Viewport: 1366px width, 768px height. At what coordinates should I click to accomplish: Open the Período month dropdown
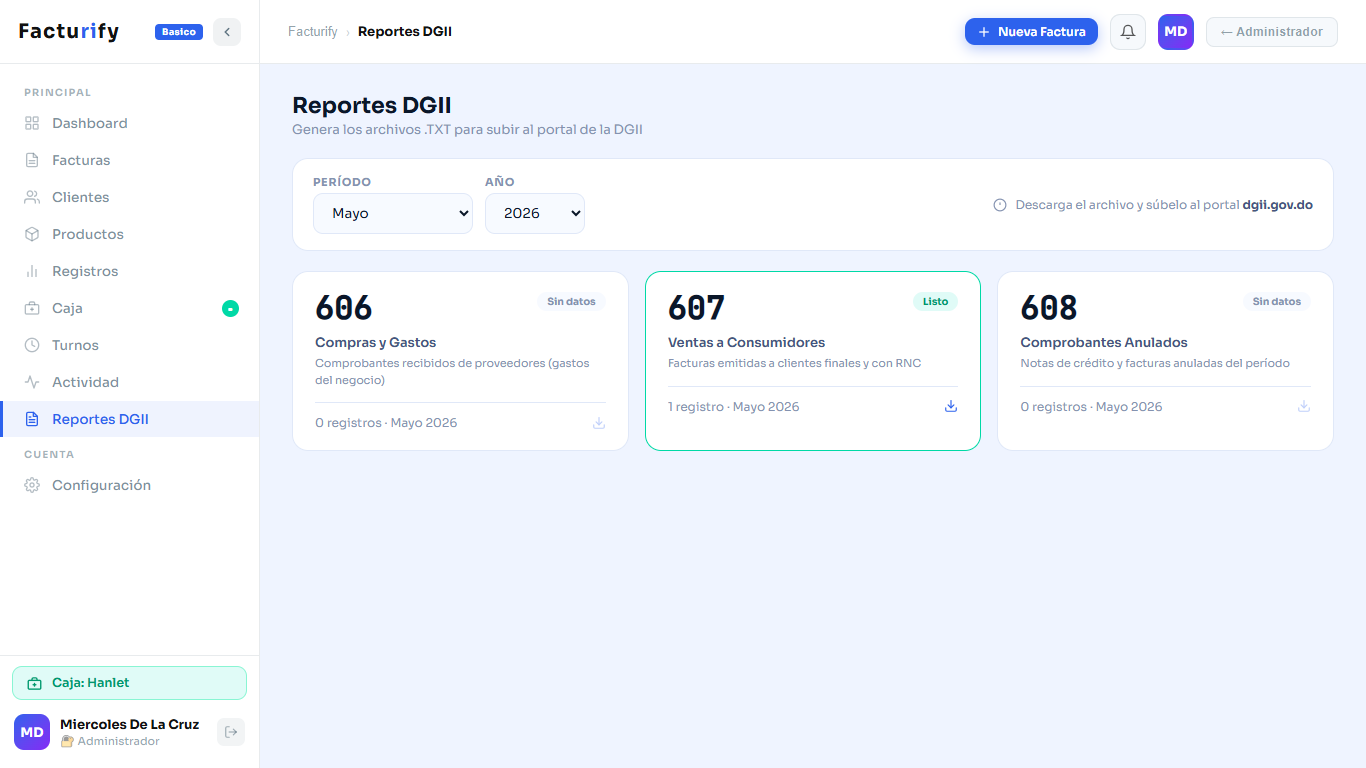(393, 213)
